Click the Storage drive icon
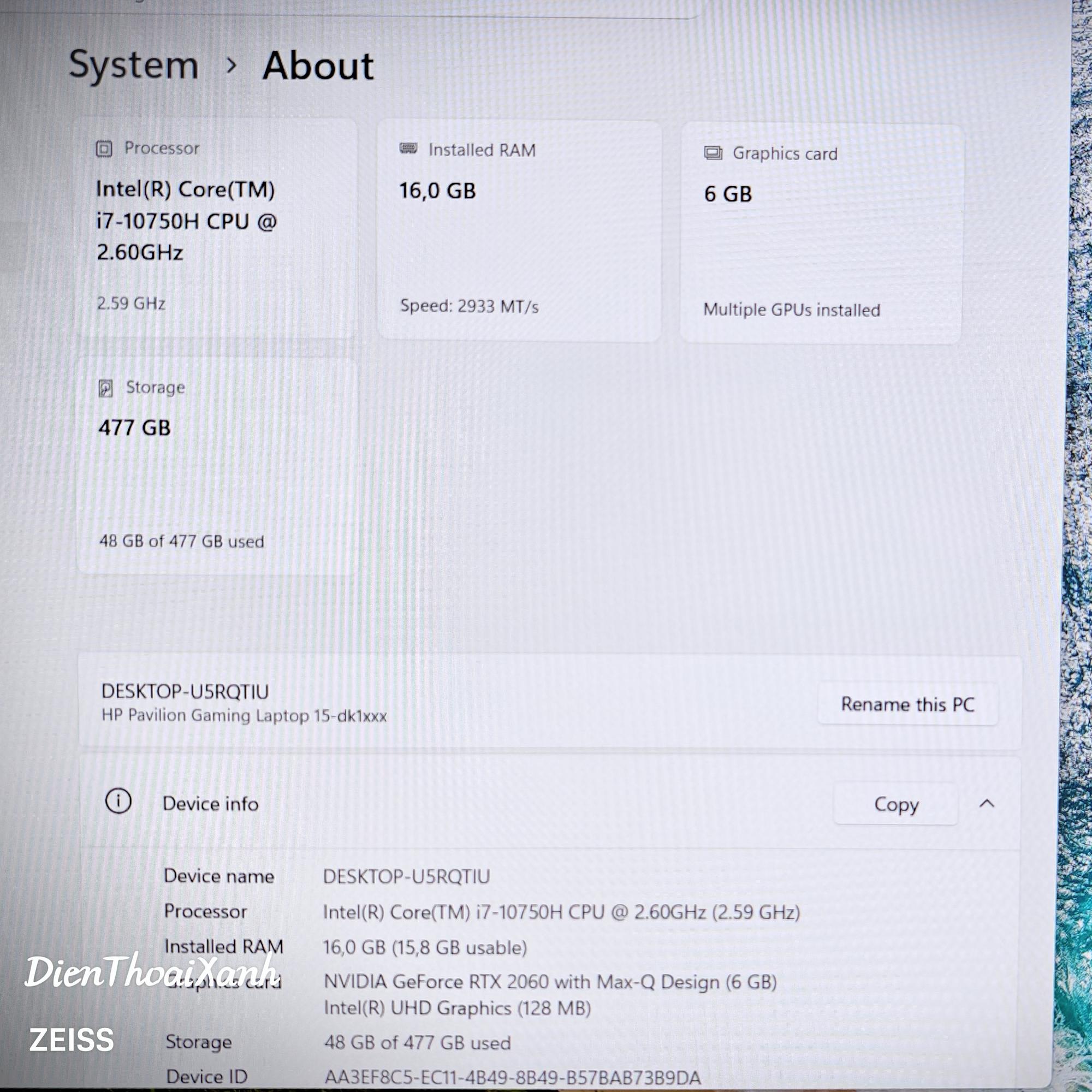 tap(106, 388)
